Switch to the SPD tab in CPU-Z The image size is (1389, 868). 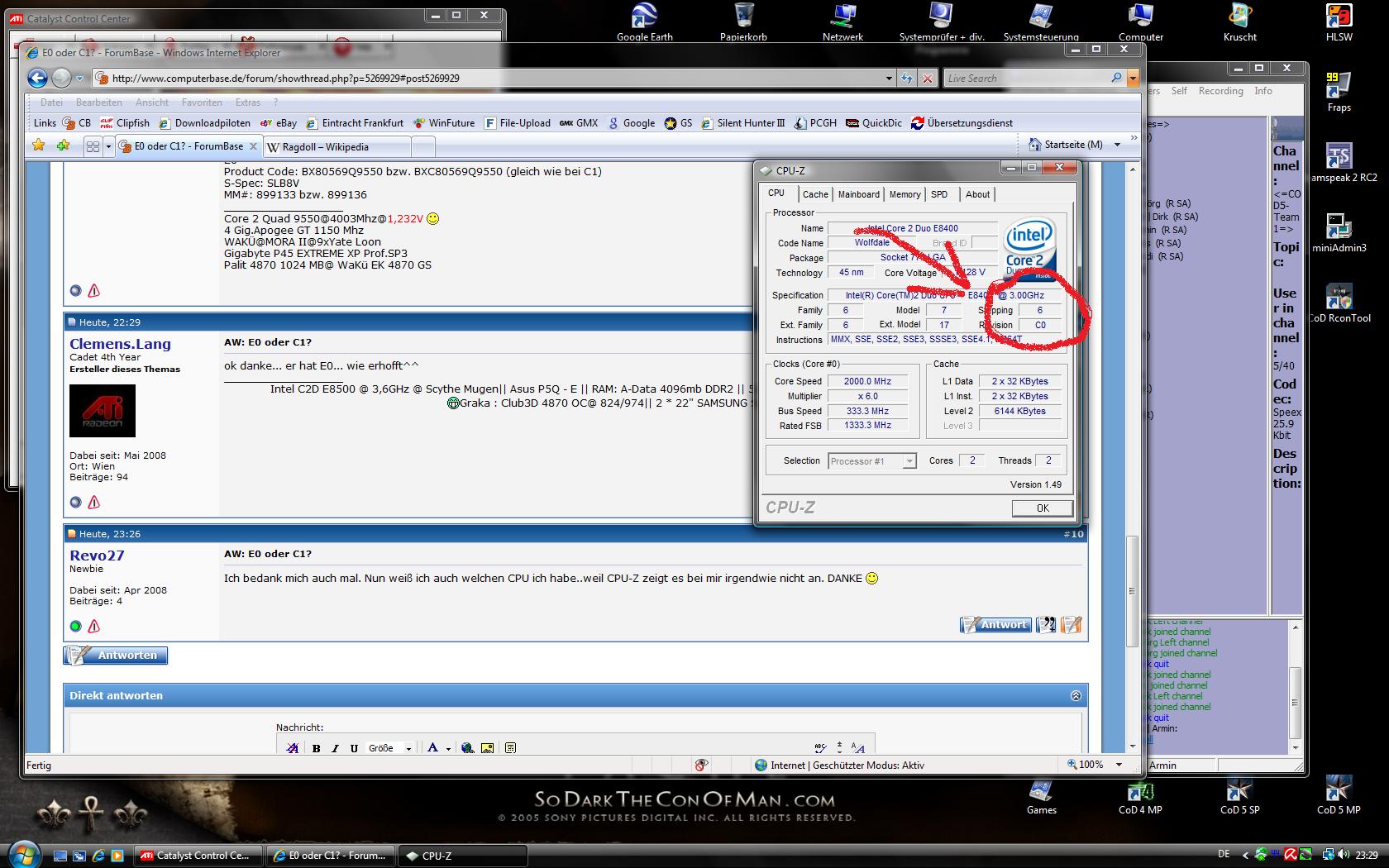[x=939, y=194]
